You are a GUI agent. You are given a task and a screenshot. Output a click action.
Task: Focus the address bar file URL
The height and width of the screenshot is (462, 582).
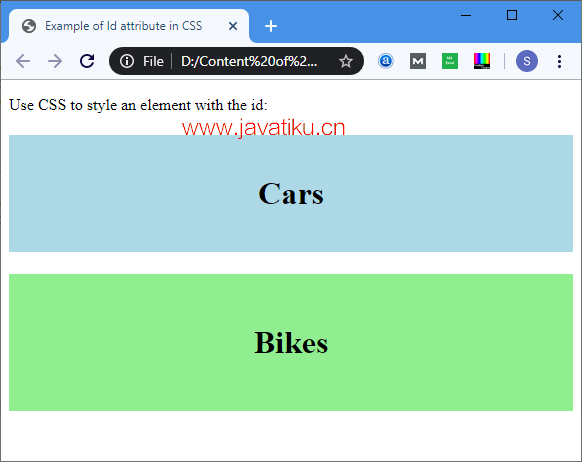click(249, 61)
